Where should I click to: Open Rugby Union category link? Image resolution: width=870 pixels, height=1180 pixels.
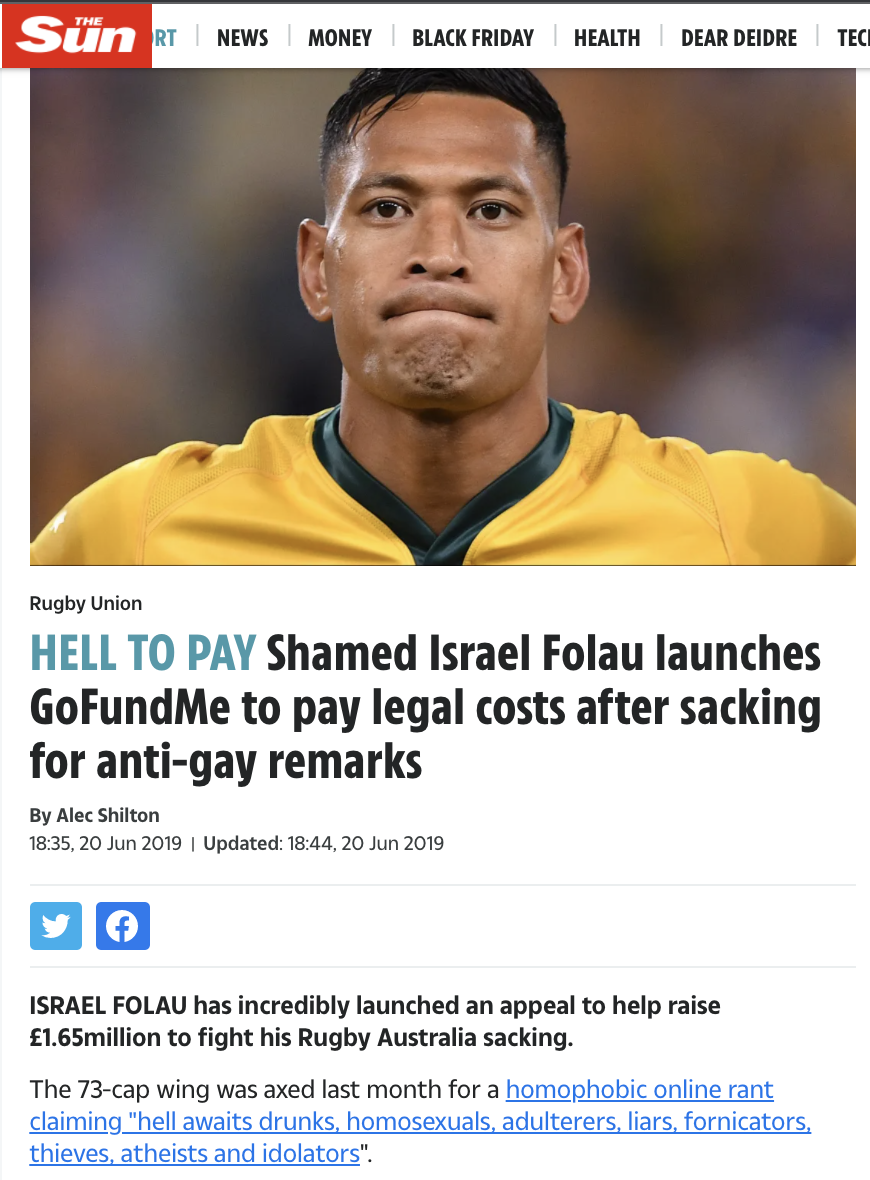tap(86, 604)
